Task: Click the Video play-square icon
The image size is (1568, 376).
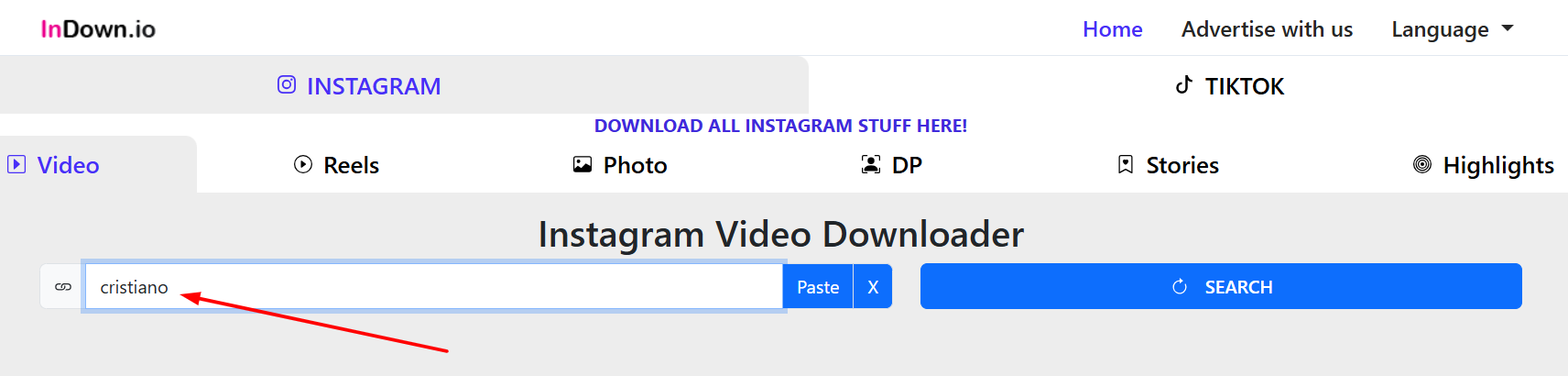Action: pyautogui.click(x=16, y=164)
